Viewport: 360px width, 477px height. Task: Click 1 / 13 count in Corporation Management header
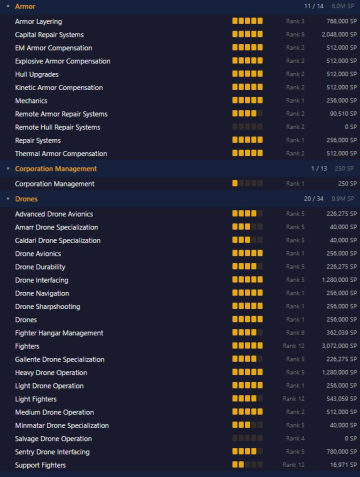pyautogui.click(x=319, y=169)
